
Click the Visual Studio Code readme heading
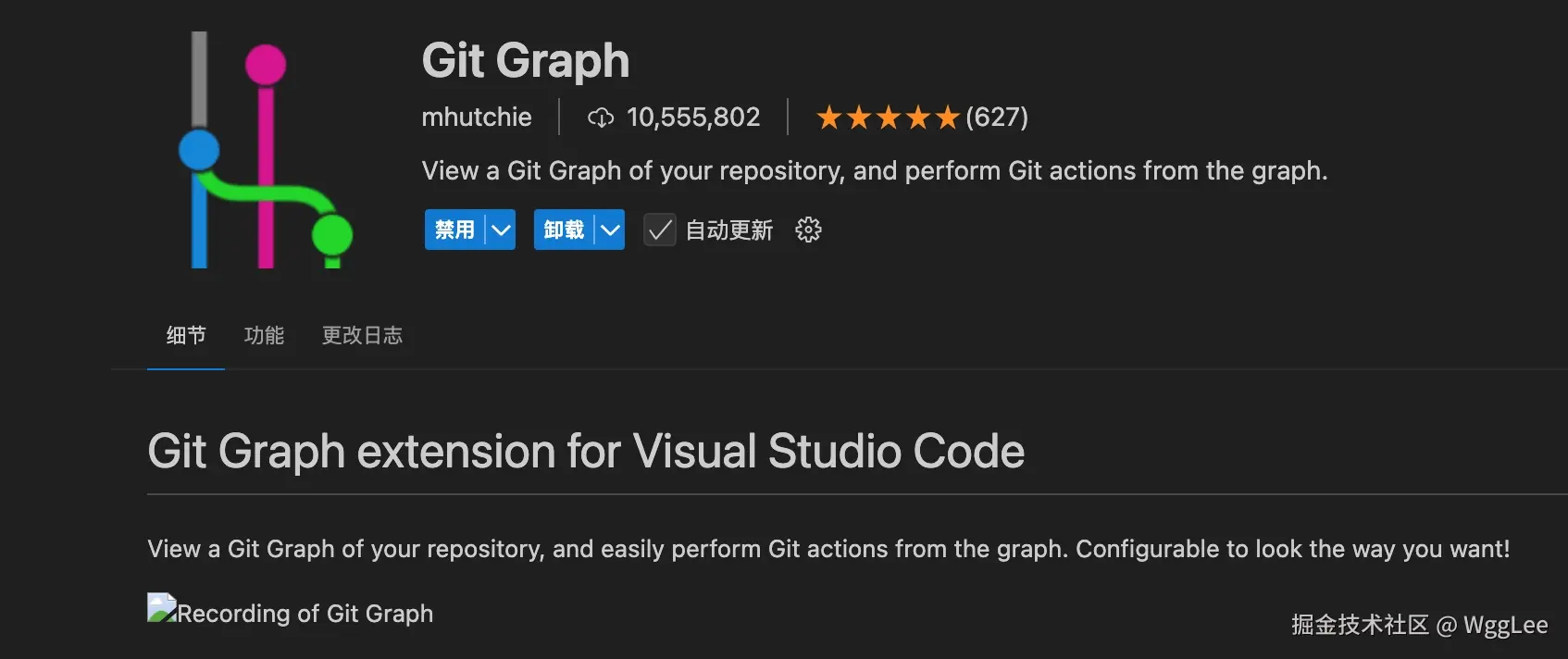[586, 452]
